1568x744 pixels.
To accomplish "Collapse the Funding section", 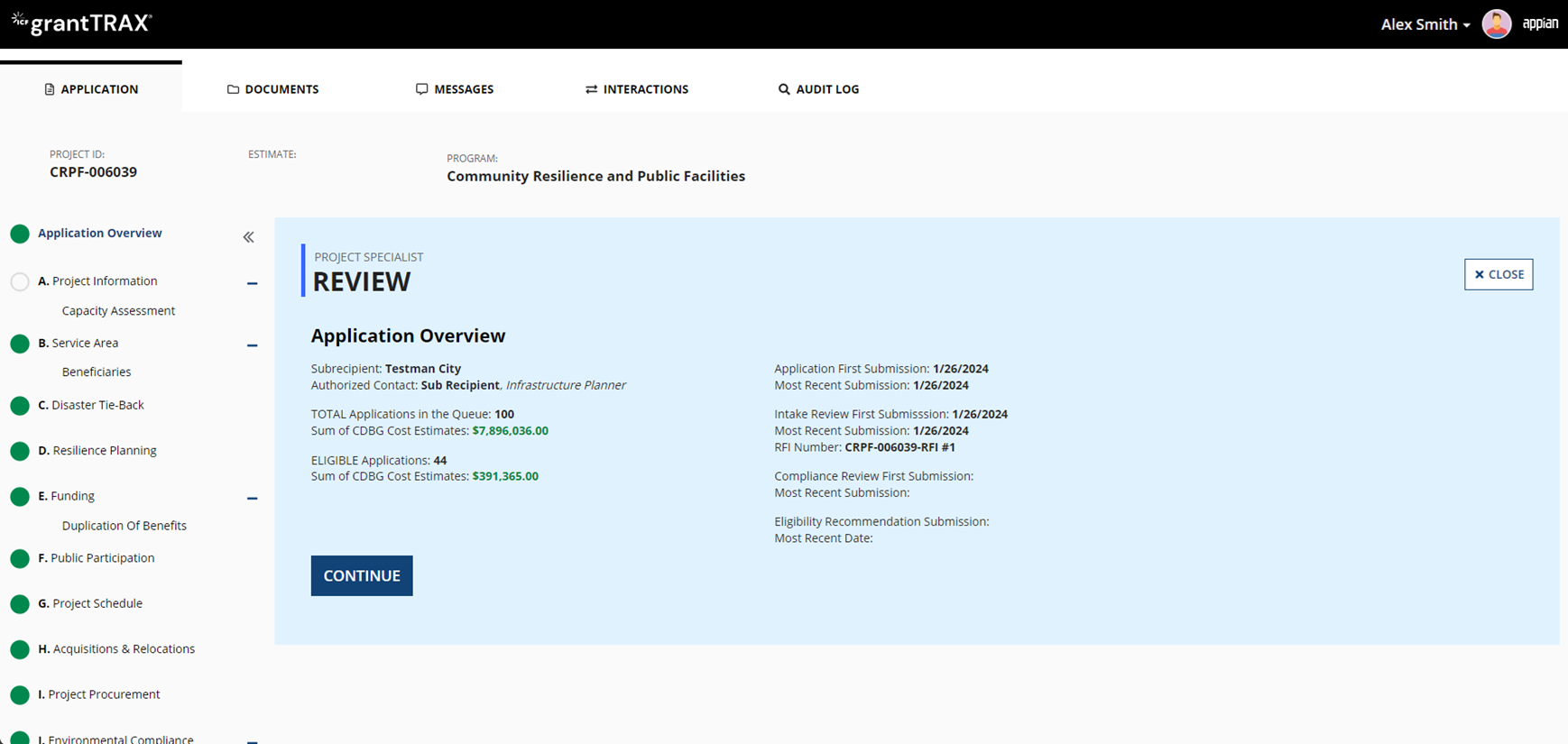I will click(x=253, y=498).
